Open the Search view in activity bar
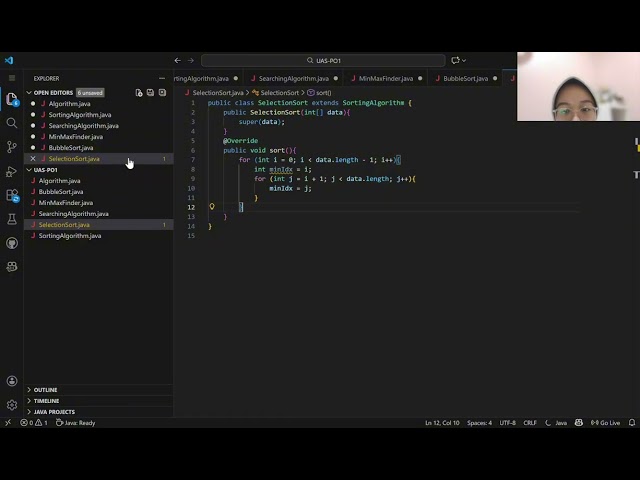 click(12, 123)
